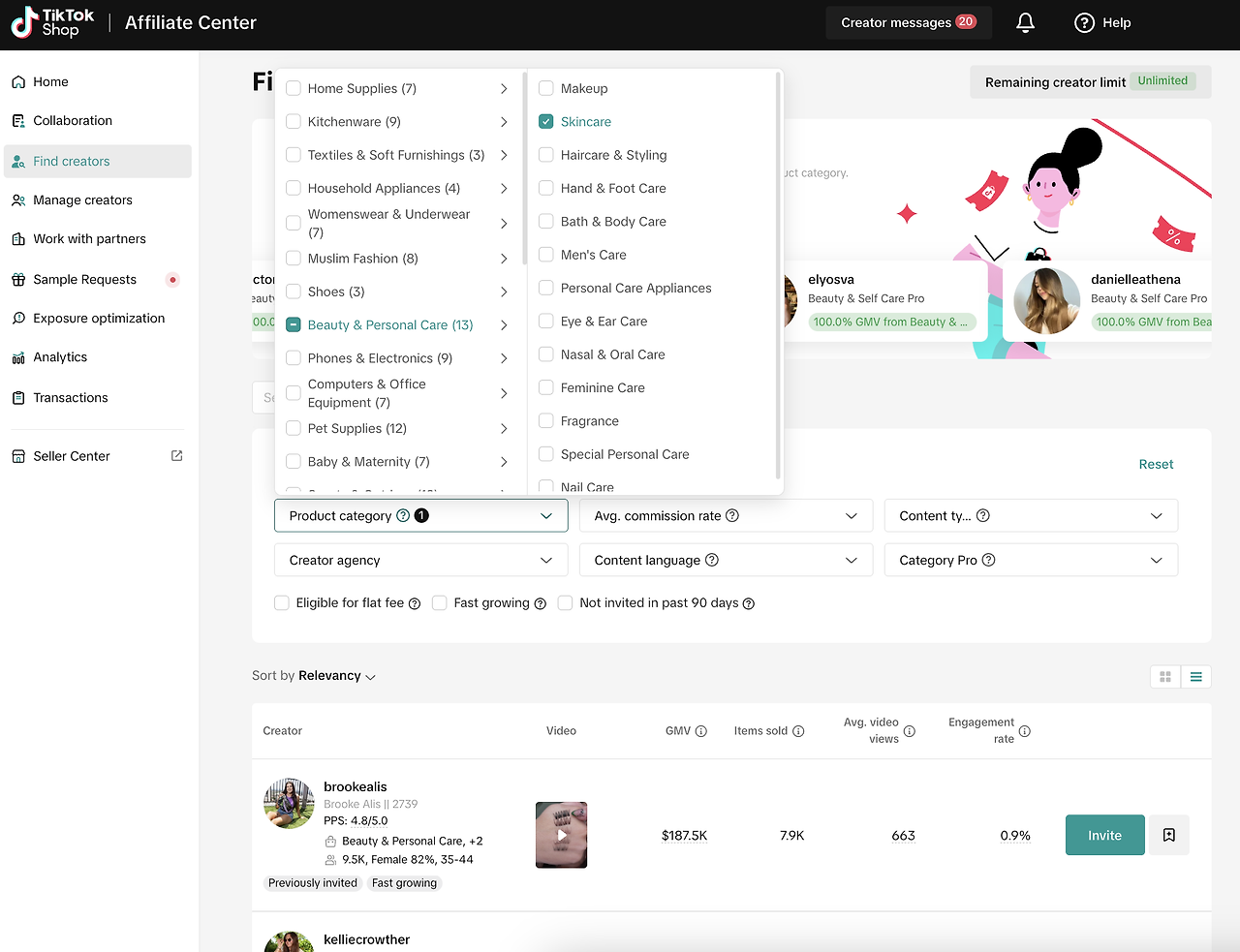
Task: Open Help from the top bar
Action: pos(1102,22)
